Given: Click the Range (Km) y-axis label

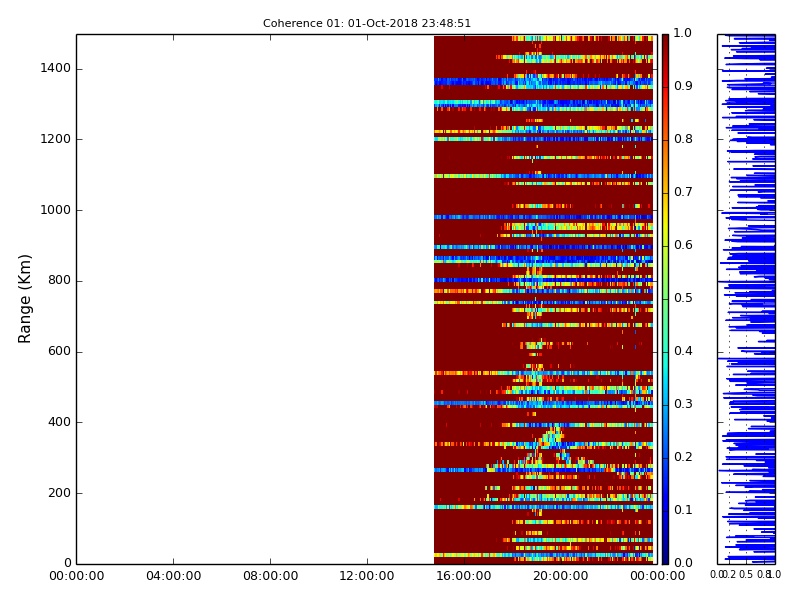Looking at the screenshot, I should point(24,299).
